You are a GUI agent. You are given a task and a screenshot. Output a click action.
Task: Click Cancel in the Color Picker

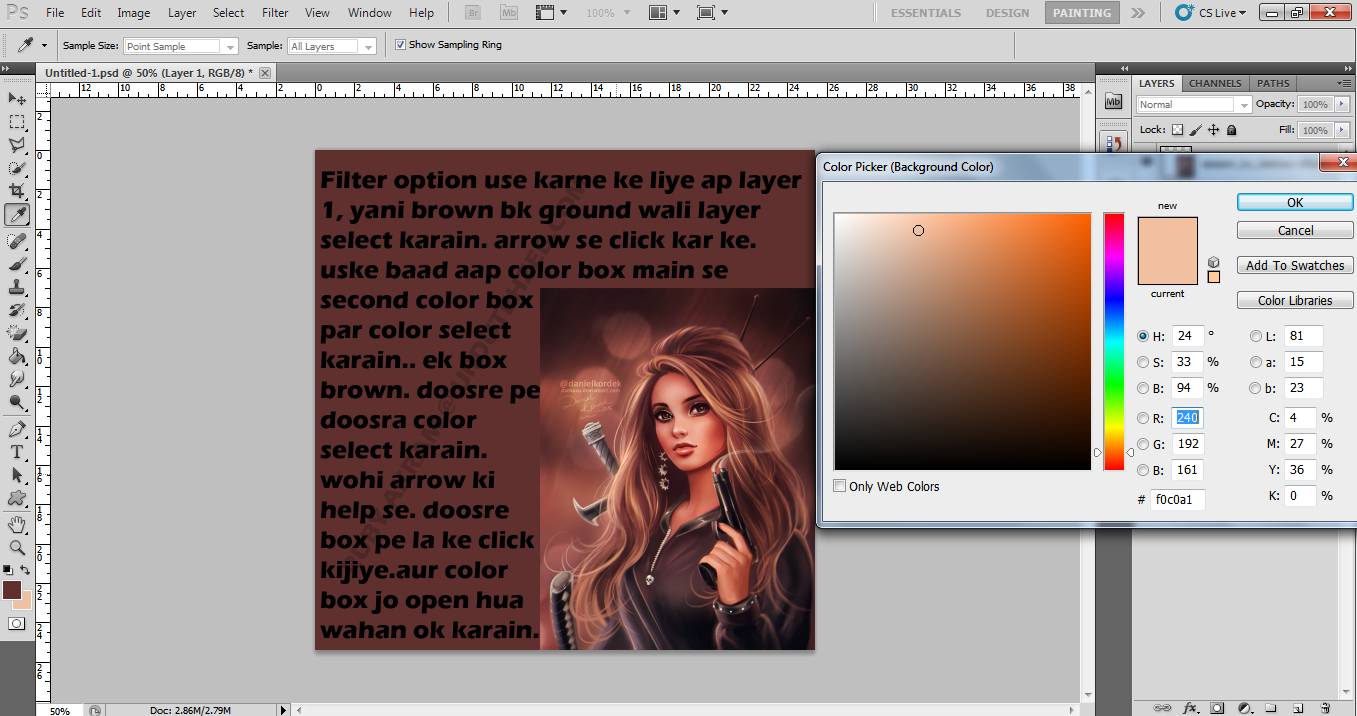pos(1295,230)
